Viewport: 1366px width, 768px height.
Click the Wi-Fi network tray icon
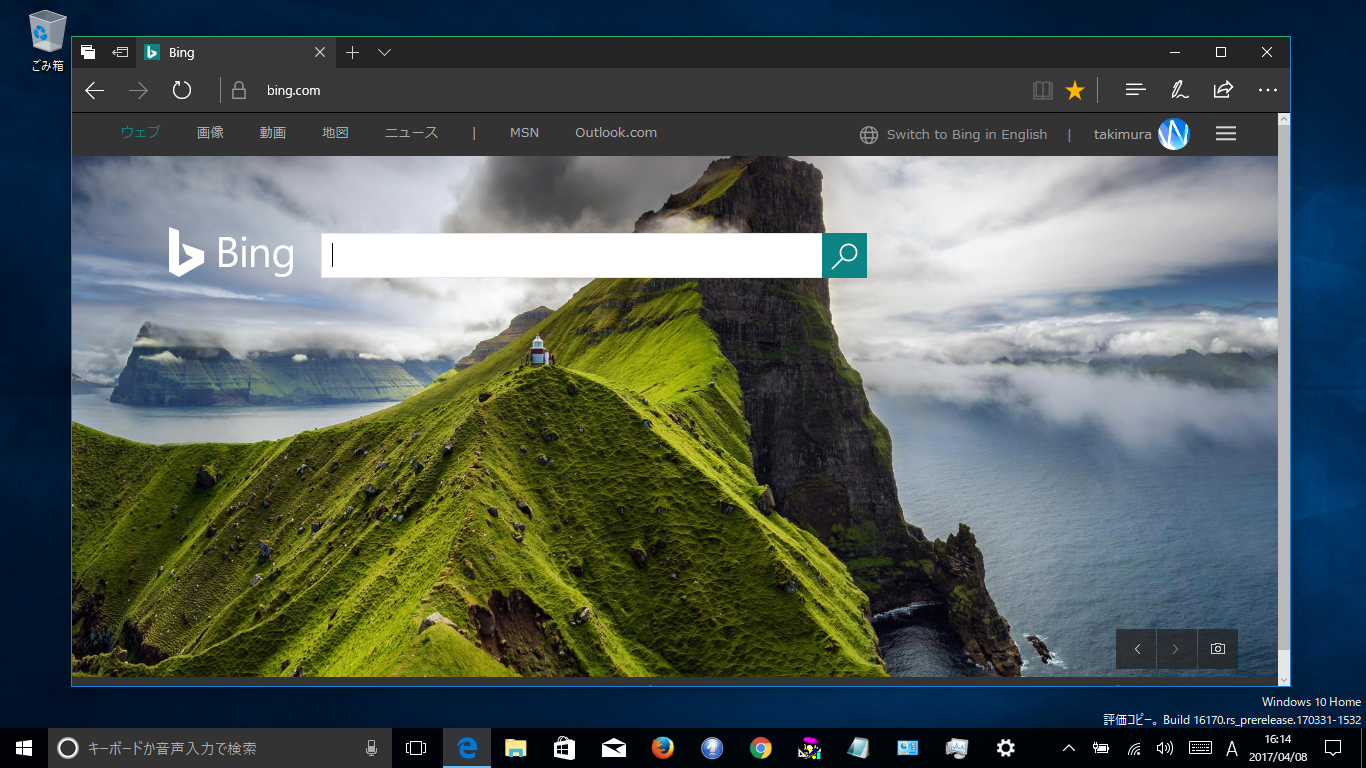coord(1134,748)
